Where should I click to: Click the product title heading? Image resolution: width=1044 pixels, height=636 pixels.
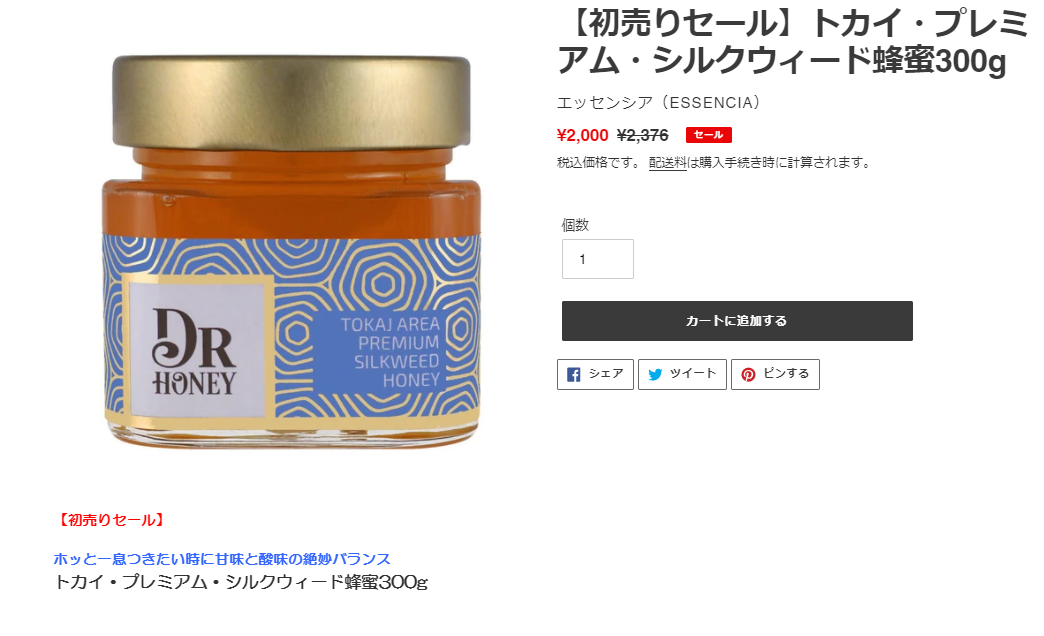[793, 42]
